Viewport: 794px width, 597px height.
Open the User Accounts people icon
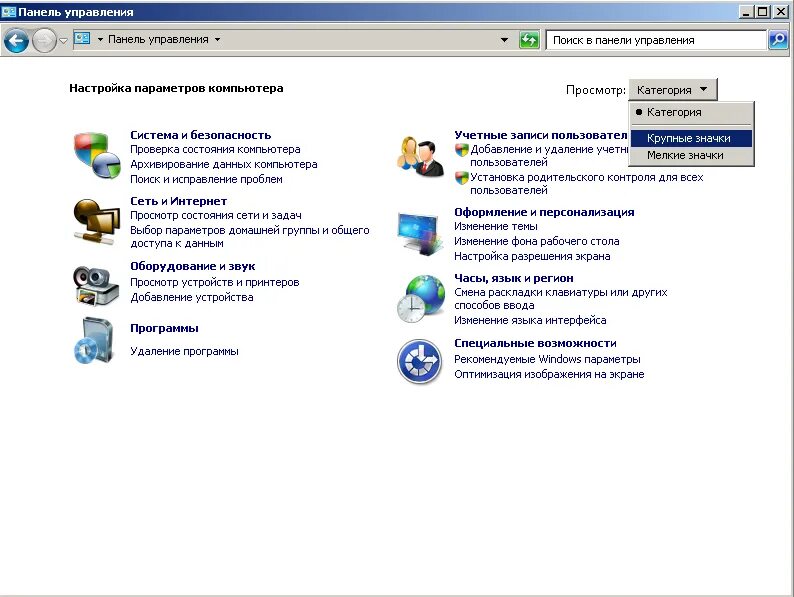click(x=420, y=156)
